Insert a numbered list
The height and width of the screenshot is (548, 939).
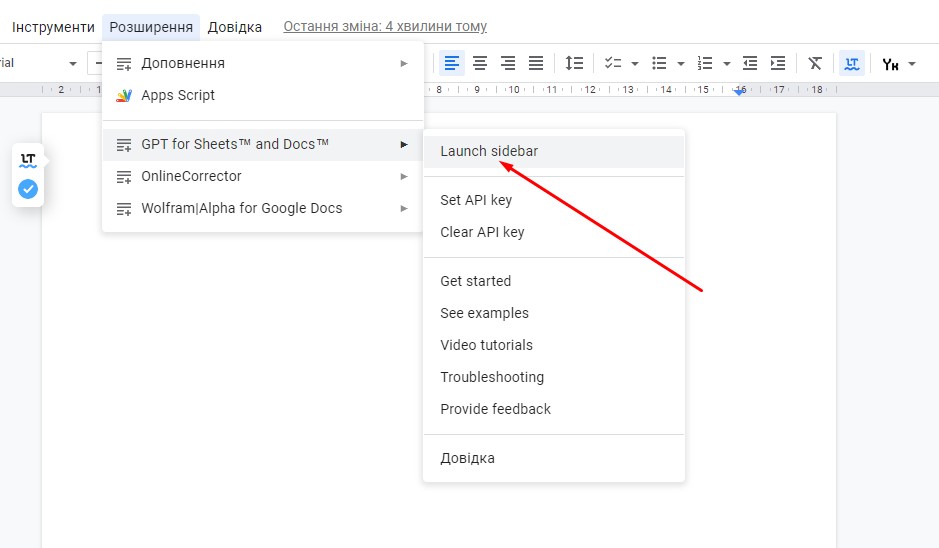point(705,63)
